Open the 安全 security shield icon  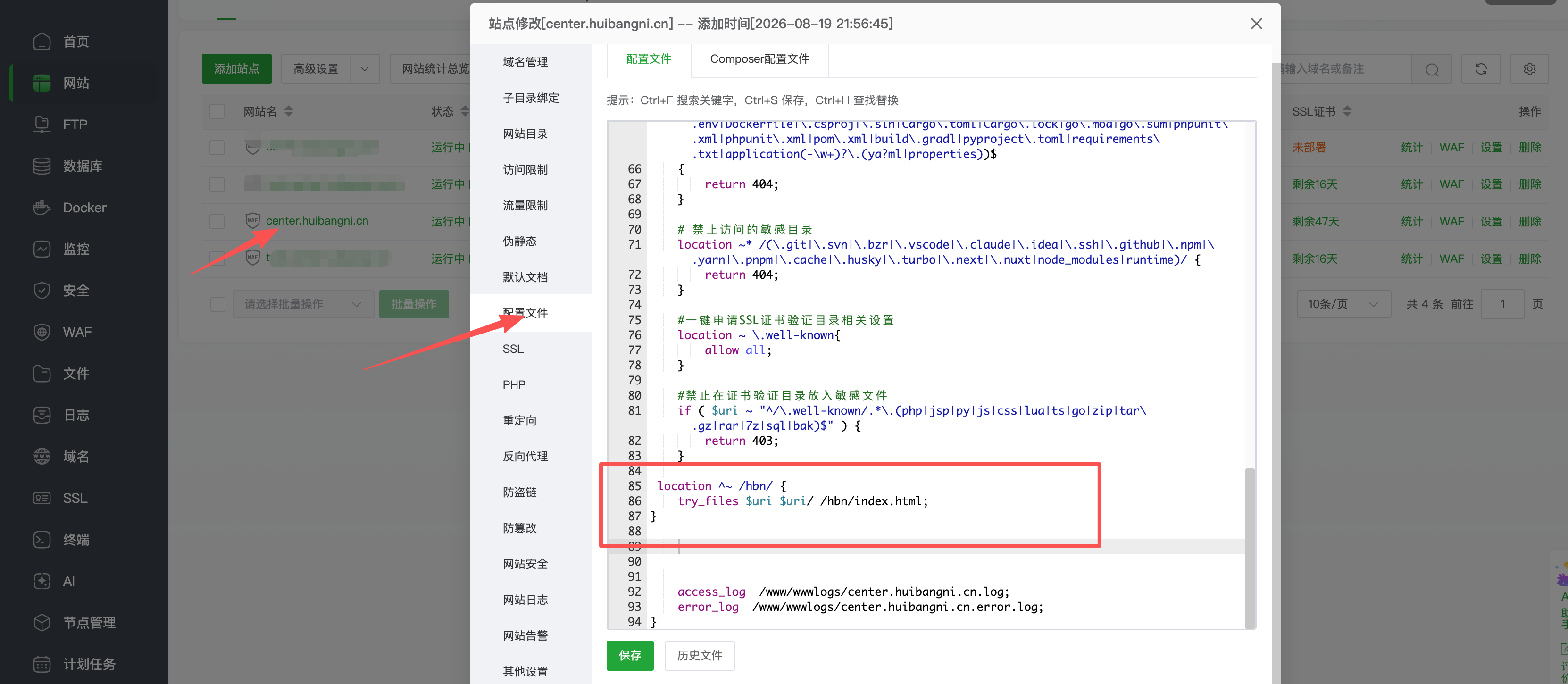(42, 290)
